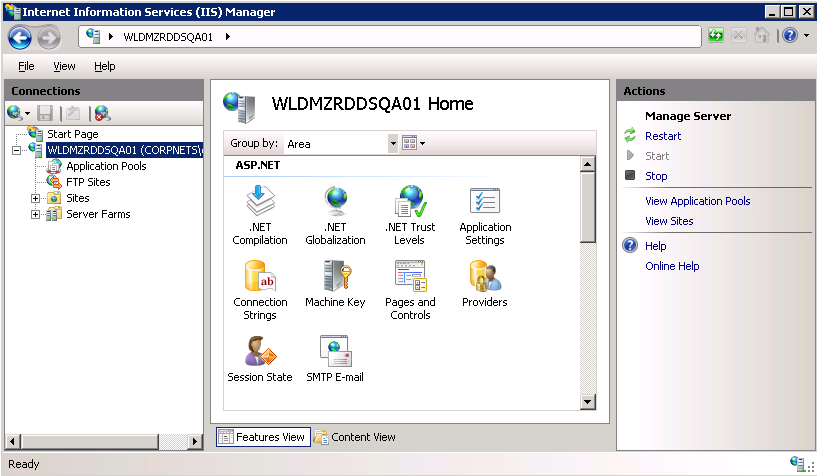Open the Providers feature
Image resolution: width=817 pixels, height=476 pixels.
485,284
